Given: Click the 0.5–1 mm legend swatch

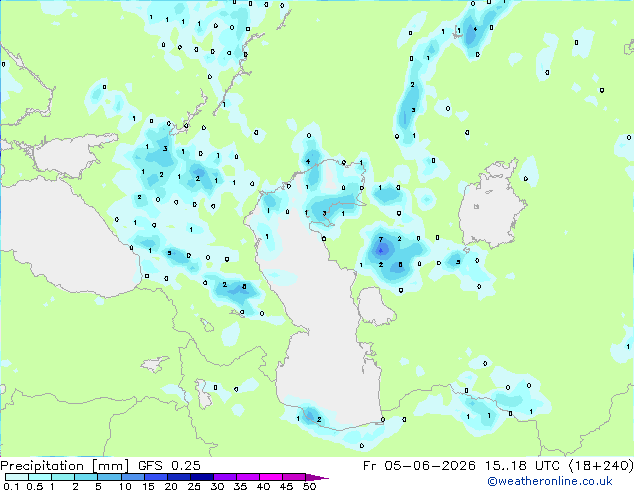Looking at the screenshot, I should point(40,477).
